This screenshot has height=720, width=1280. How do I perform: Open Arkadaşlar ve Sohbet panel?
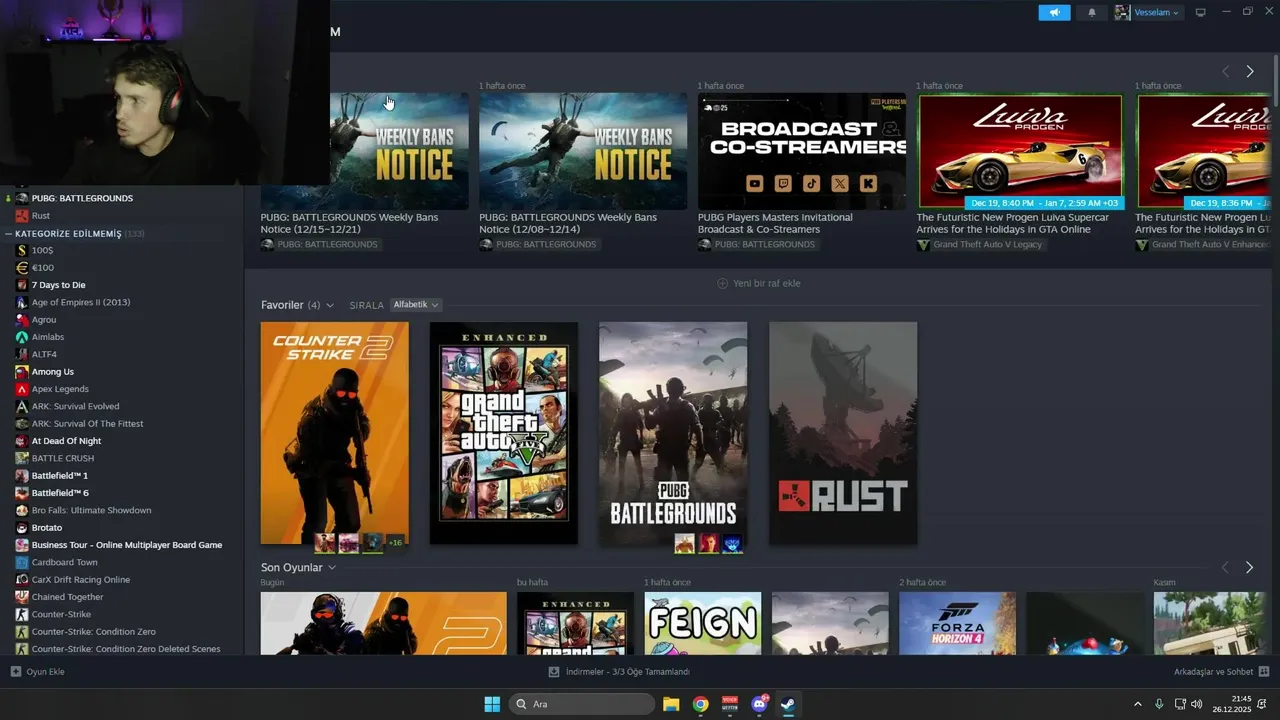pyautogui.click(x=1222, y=672)
